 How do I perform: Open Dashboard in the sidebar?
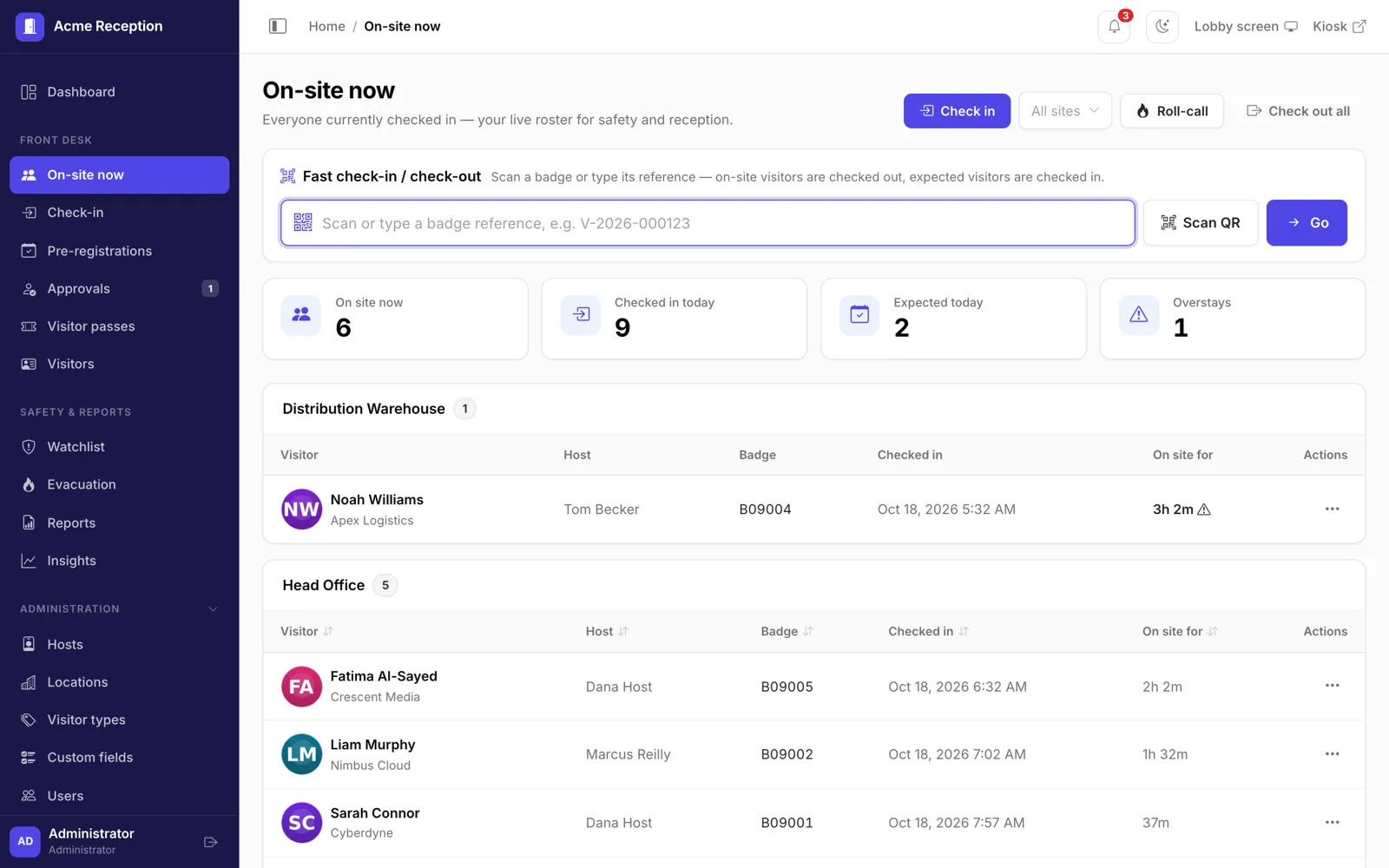coord(120,92)
